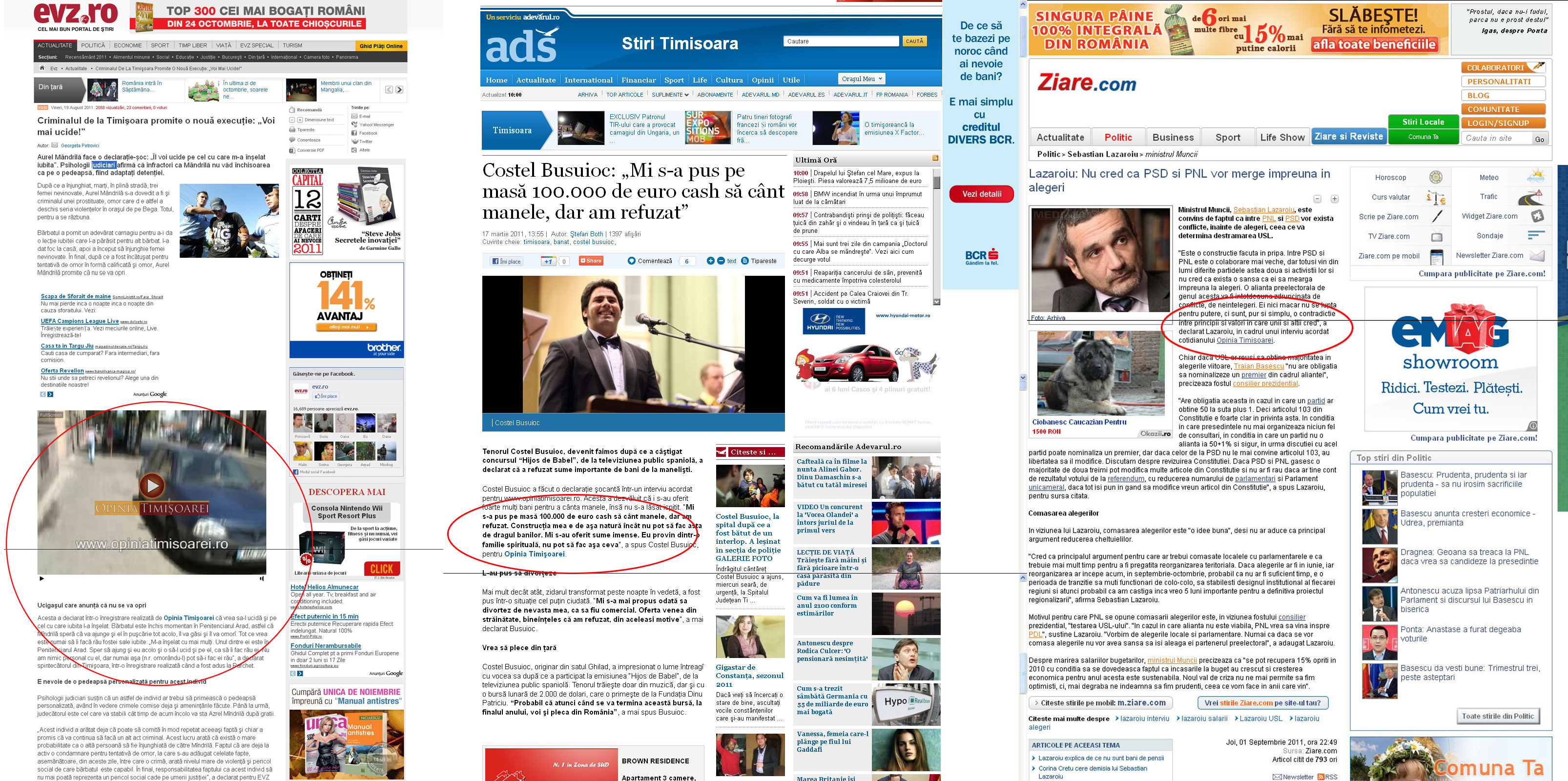
Task: Open the Business tab on Ziare.com
Action: point(1173,137)
